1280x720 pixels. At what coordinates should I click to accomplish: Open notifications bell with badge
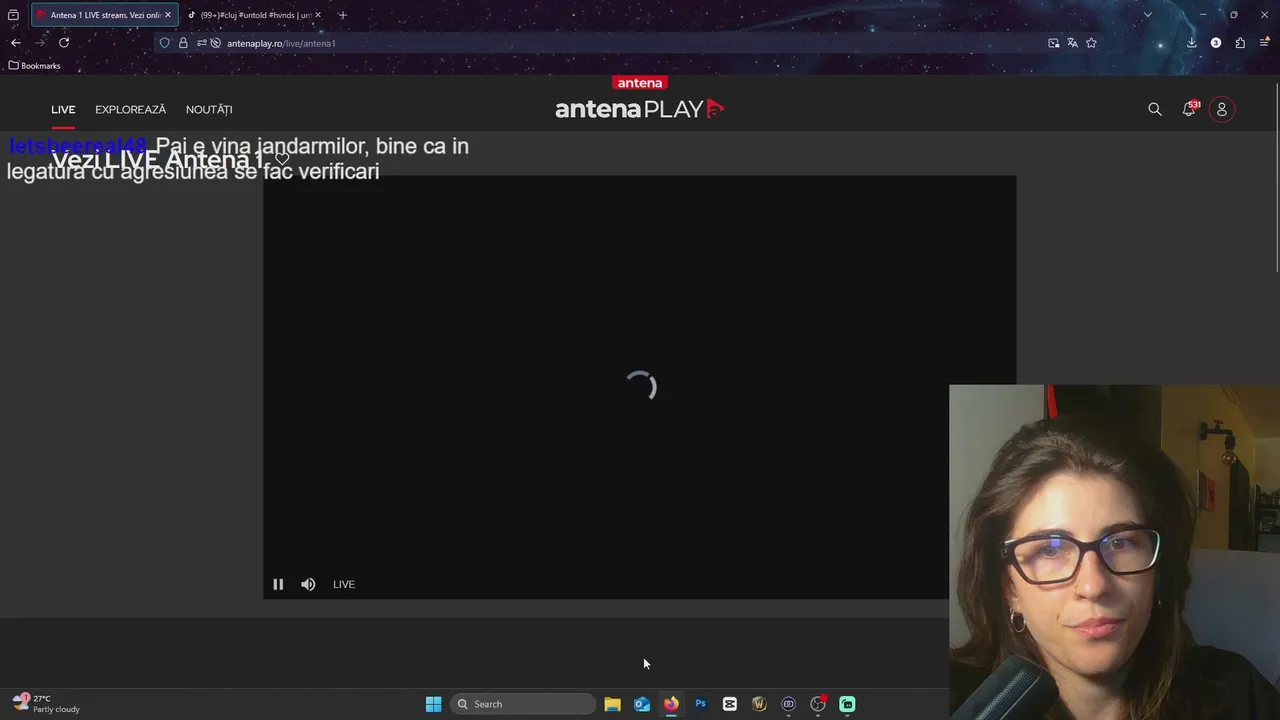tap(1189, 108)
